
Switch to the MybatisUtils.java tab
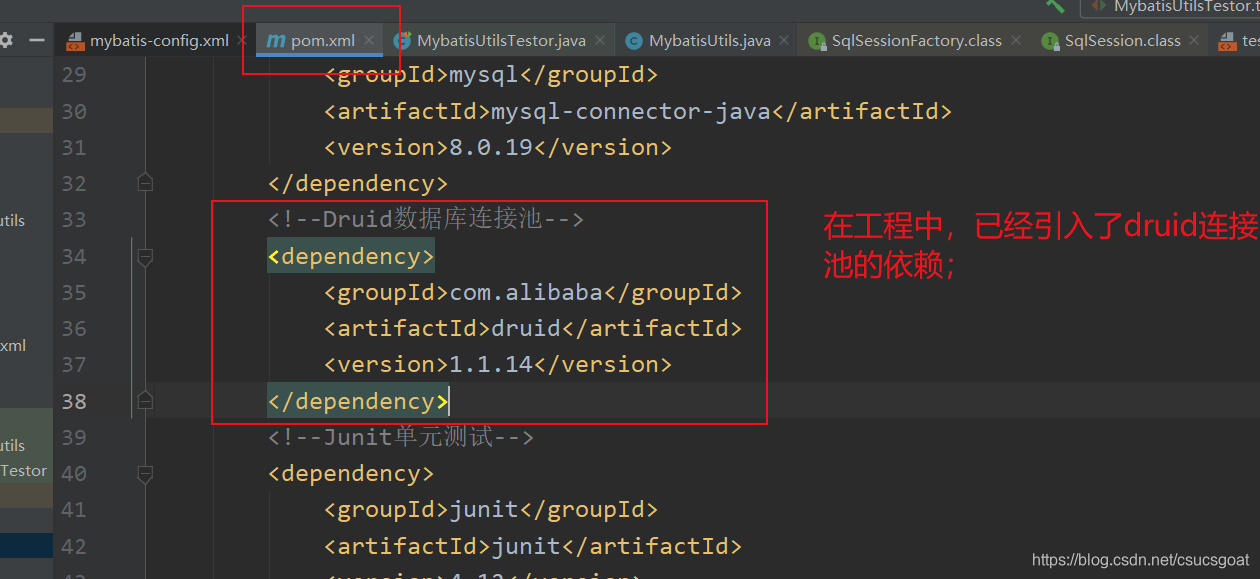709,41
